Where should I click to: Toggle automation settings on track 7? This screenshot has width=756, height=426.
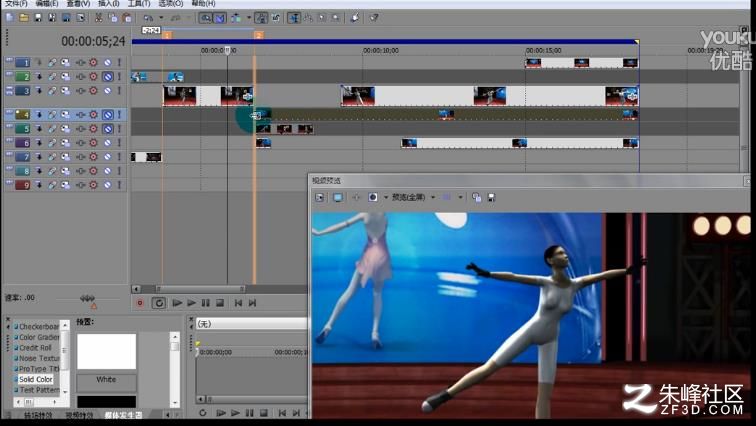click(93, 157)
